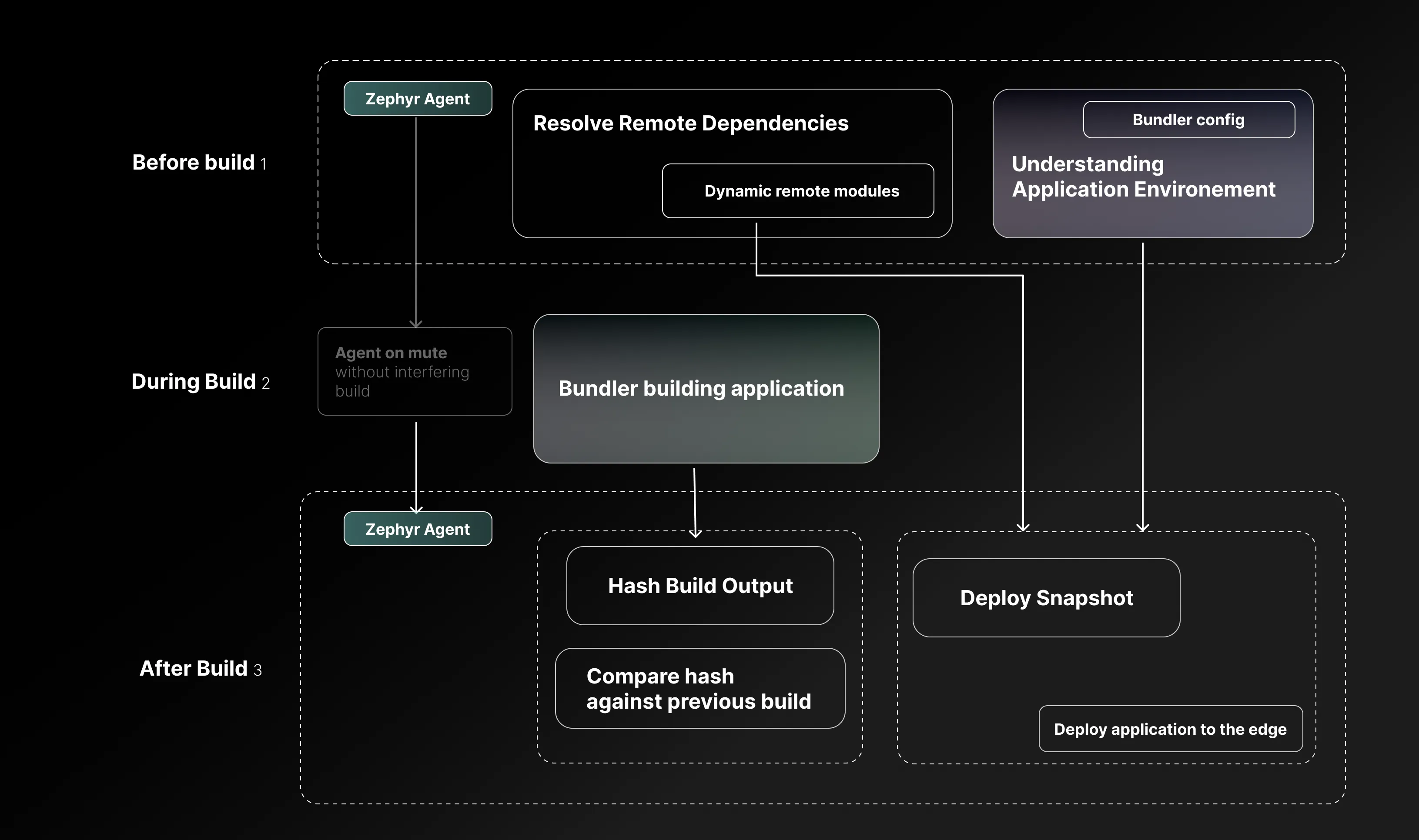Click the top Zephyr Agent badge

[x=417, y=99]
